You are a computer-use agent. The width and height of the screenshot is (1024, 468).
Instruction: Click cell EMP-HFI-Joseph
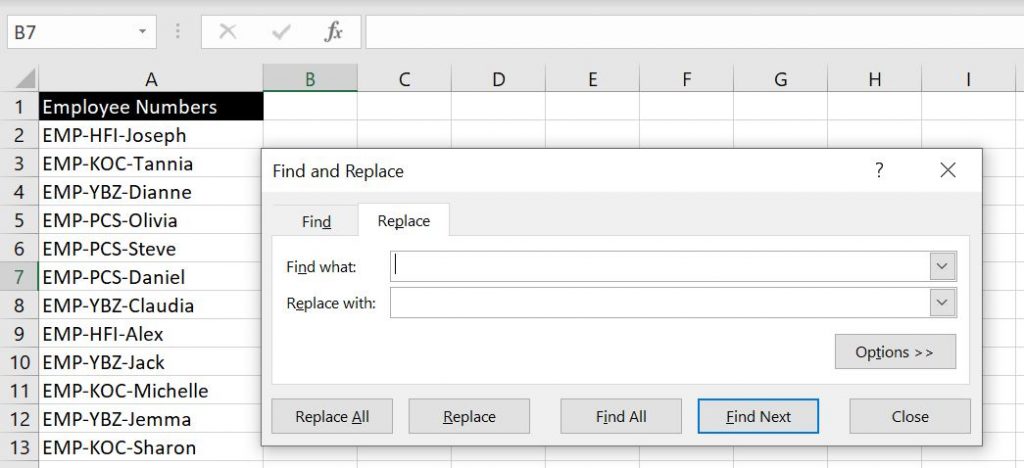click(151, 135)
